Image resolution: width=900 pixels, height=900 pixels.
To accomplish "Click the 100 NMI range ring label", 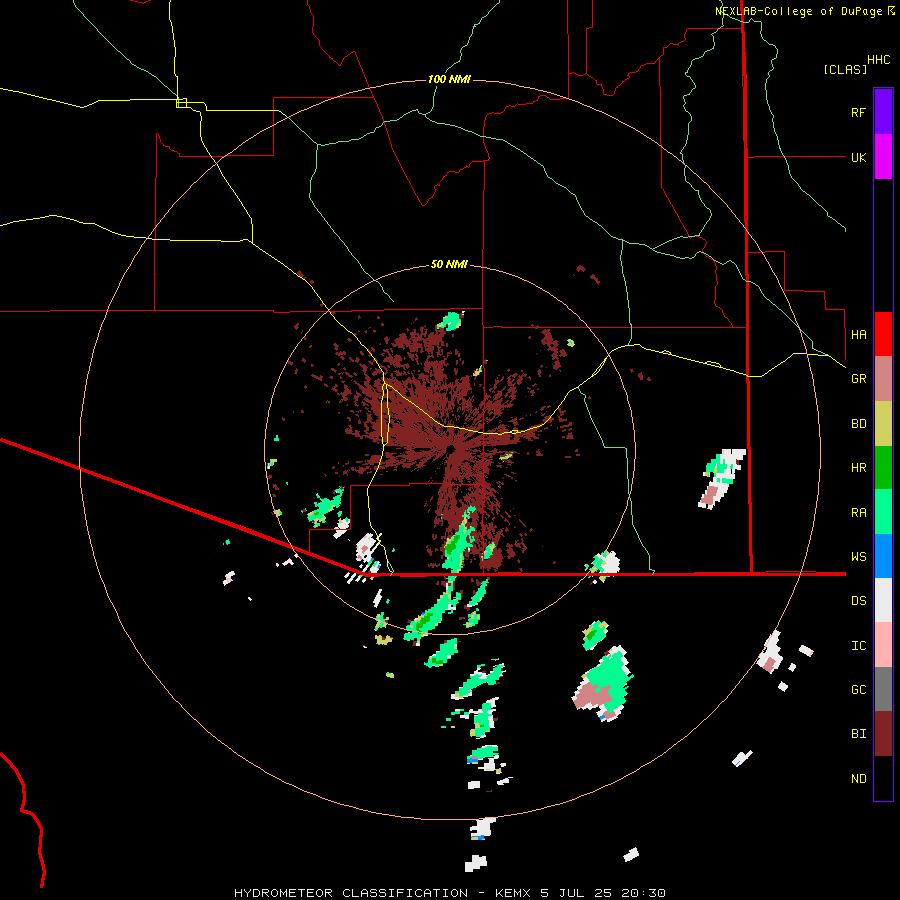I will tap(449, 79).
